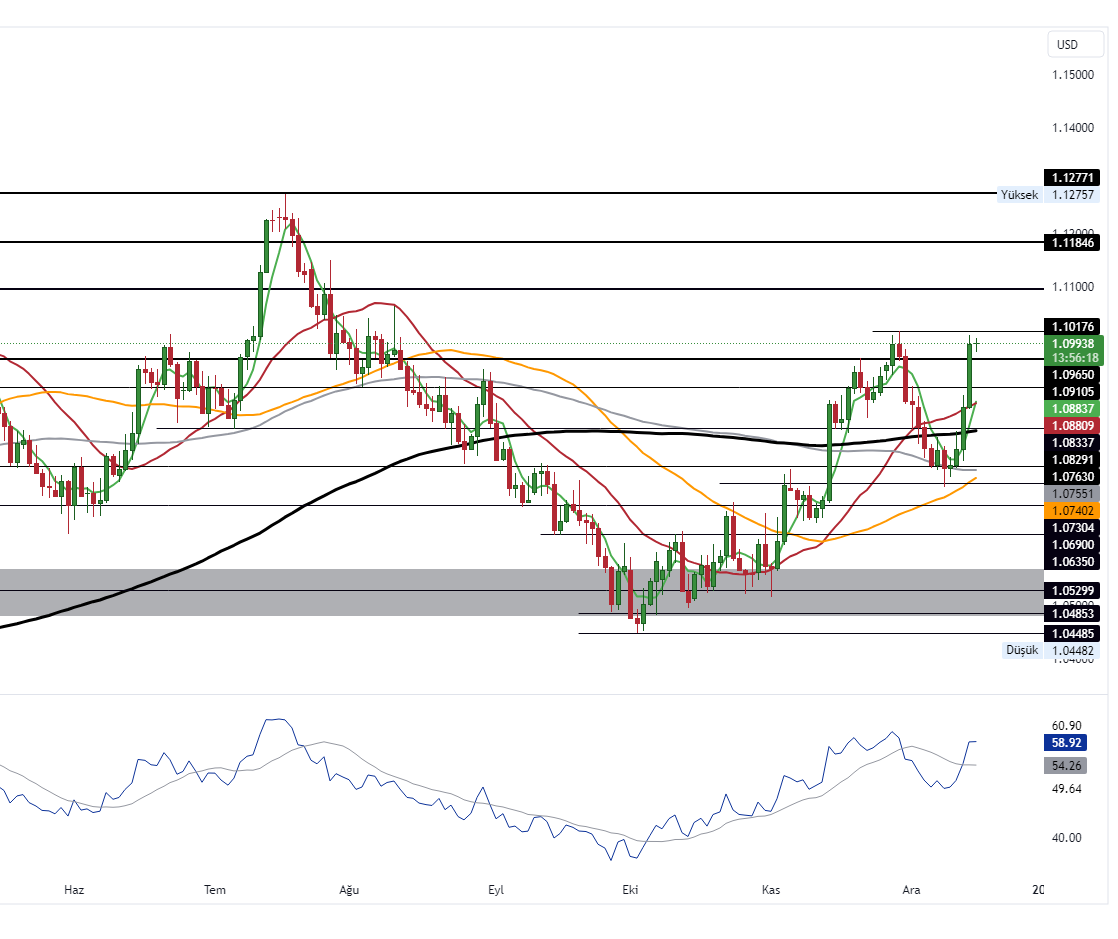Click the orange moving average value 1.07402

coord(1072,510)
